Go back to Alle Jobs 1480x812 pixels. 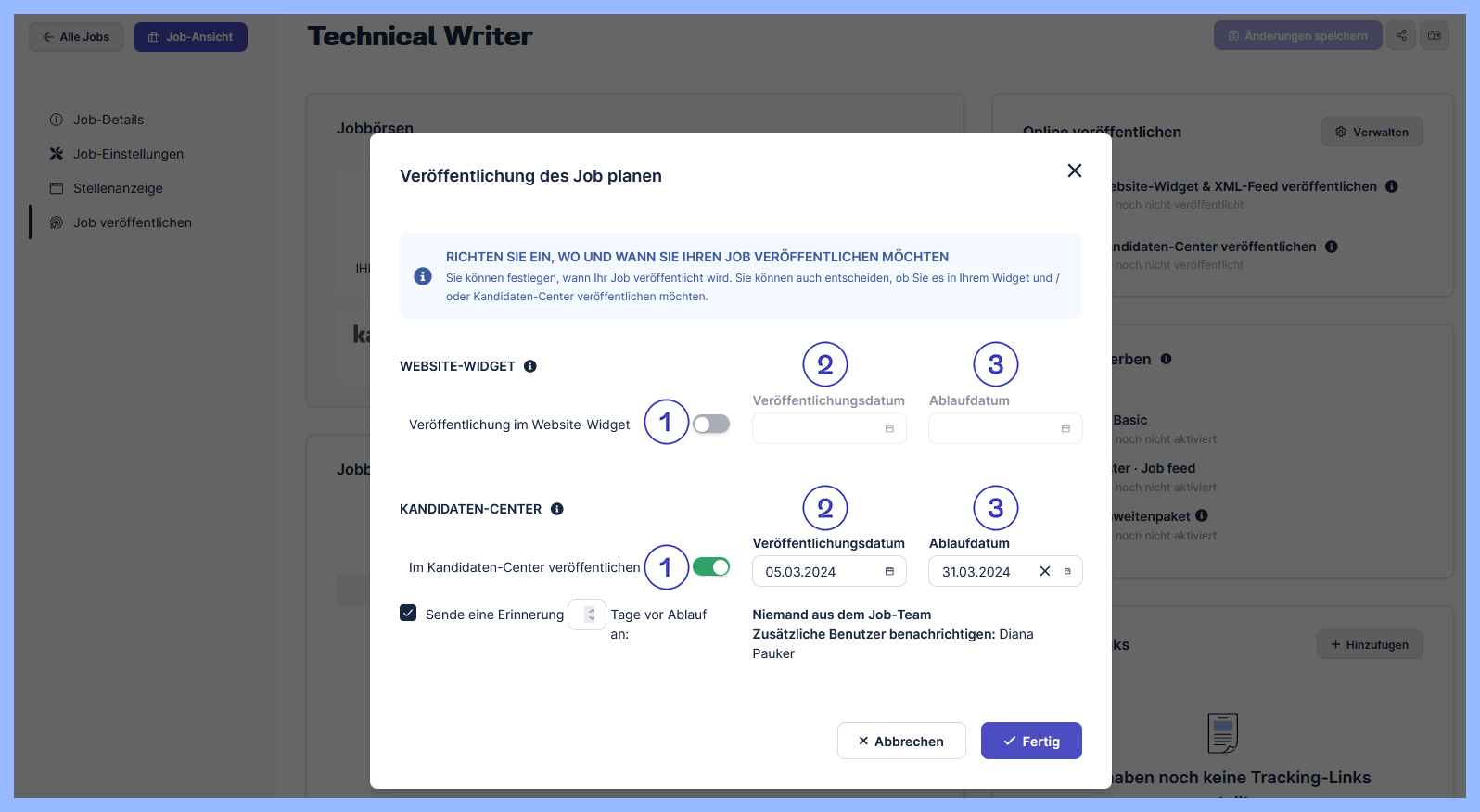click(x=76, y=37)
